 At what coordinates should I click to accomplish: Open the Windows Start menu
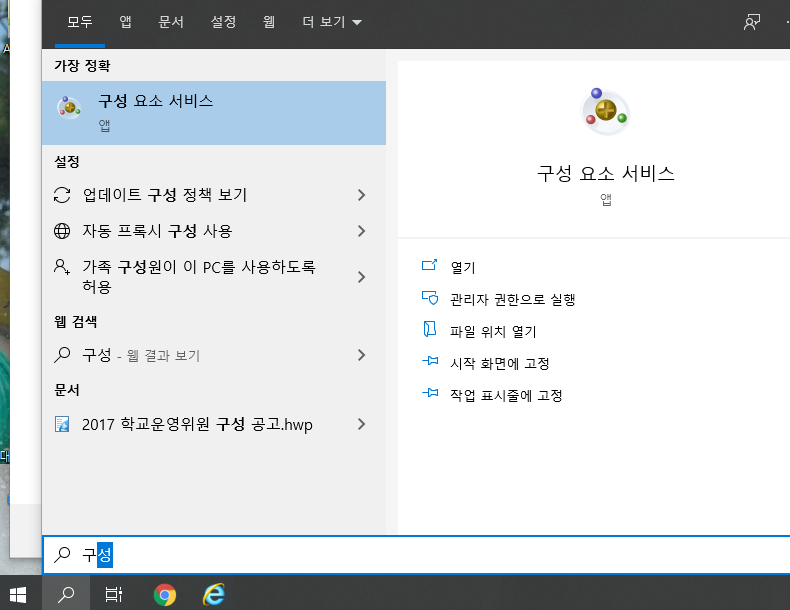[x=18, y=595]
